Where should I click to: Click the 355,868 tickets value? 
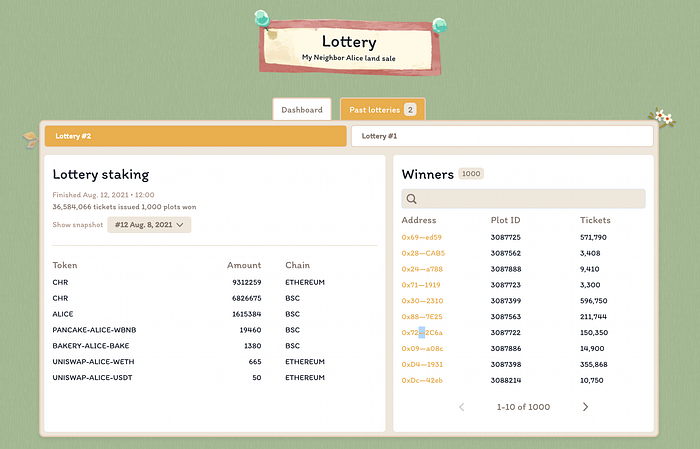594,365
